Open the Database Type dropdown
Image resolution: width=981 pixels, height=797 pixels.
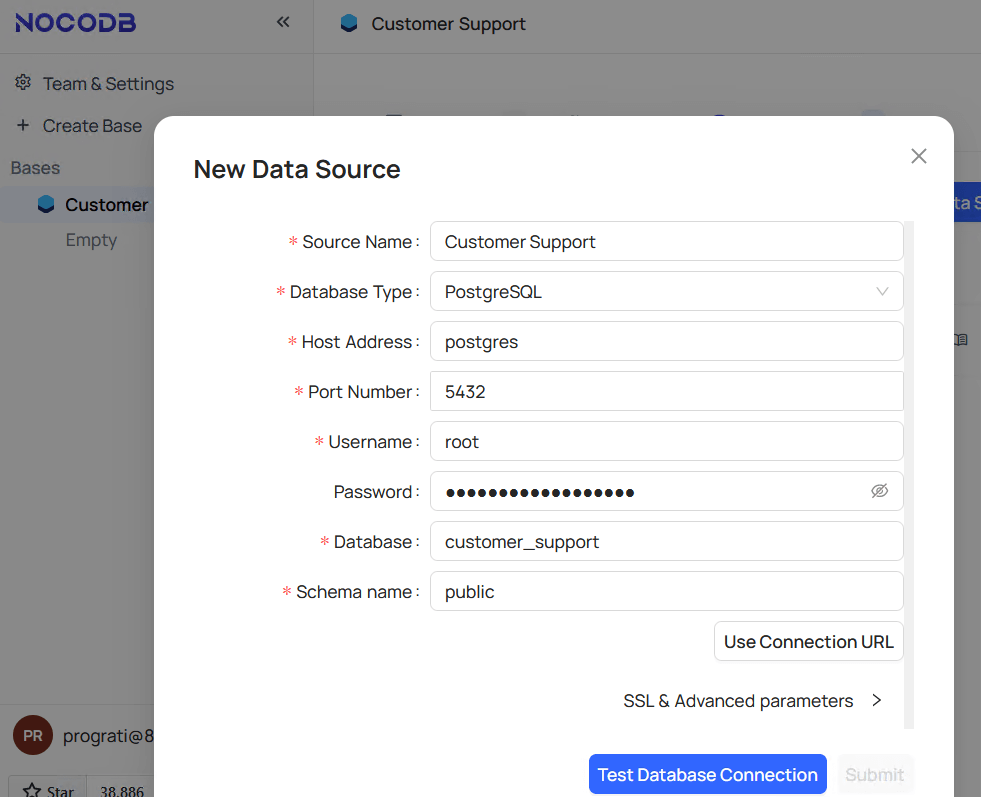(x=666, y=292)
